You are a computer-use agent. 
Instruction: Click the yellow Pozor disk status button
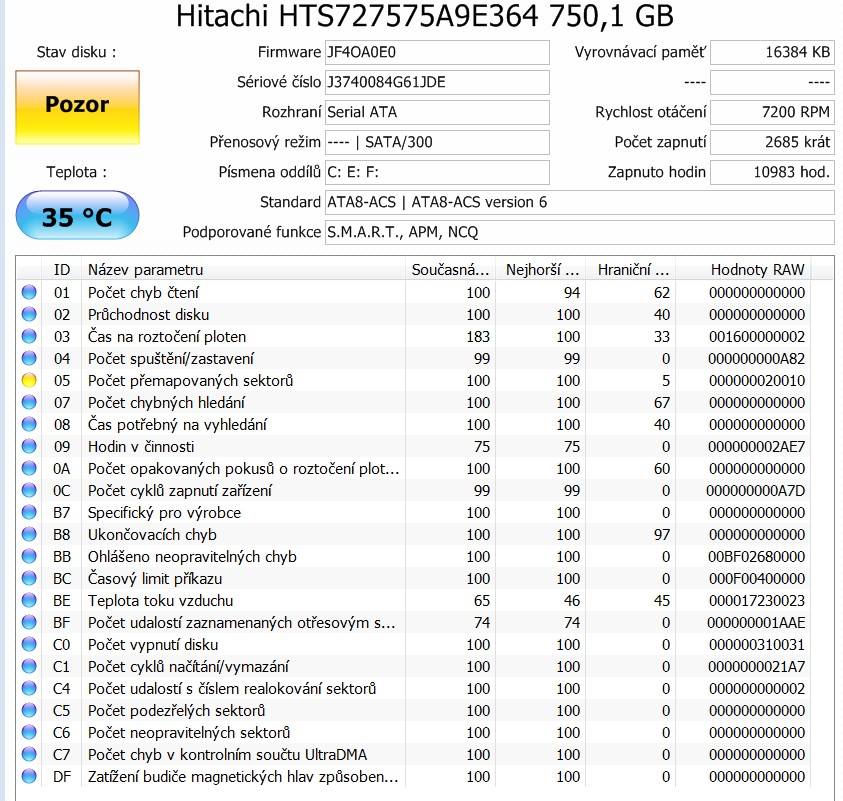click(x=77, y=107)
